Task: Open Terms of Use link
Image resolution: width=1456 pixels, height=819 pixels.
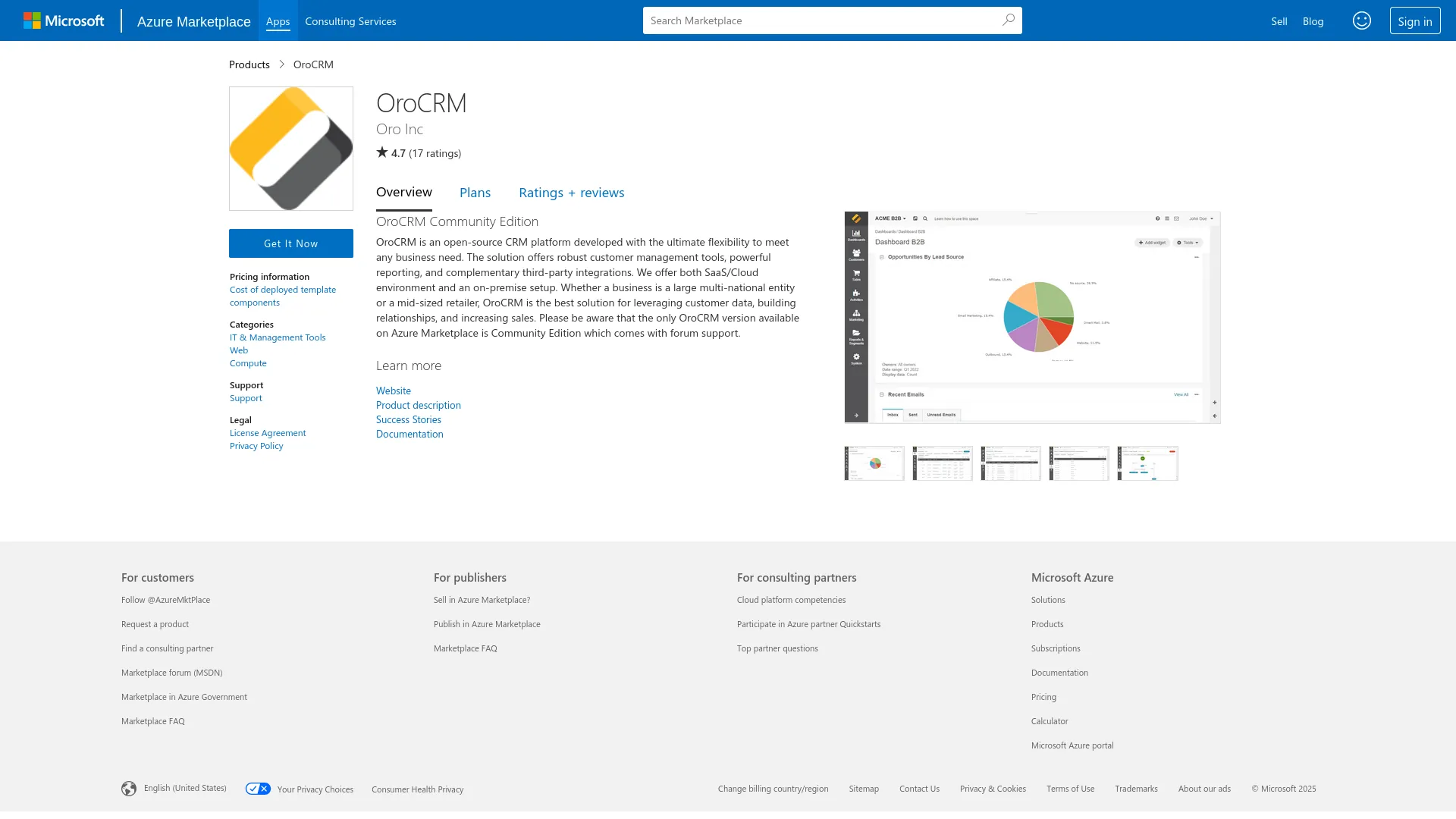Action: pyautogui.click(x=1070, y=789)
